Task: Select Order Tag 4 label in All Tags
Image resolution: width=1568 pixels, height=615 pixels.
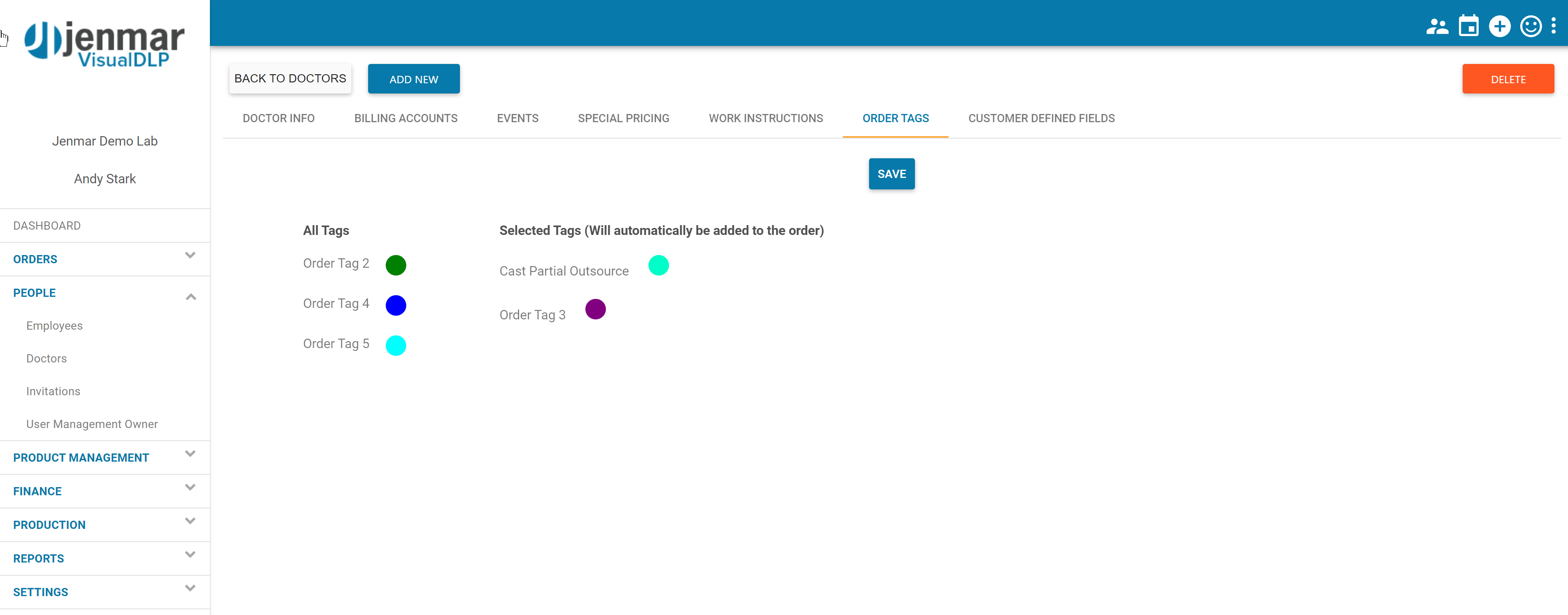Action: 336,304
